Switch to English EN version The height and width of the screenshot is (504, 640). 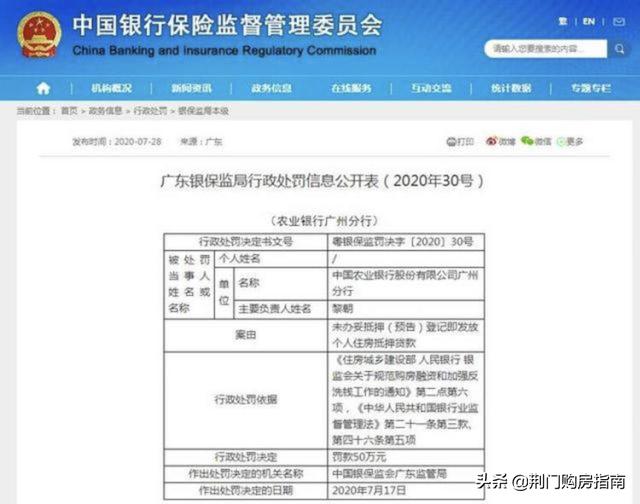pos(589,21)
